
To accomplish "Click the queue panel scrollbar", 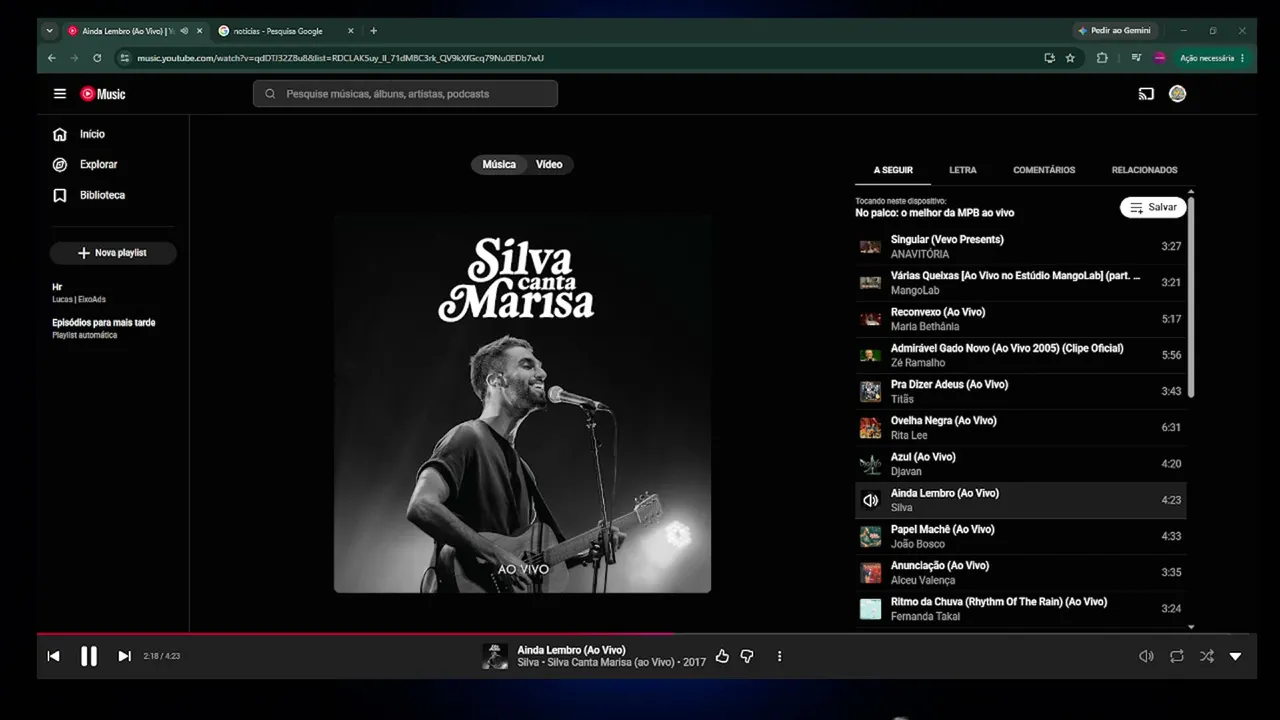I will click(x=1190, y=297).
